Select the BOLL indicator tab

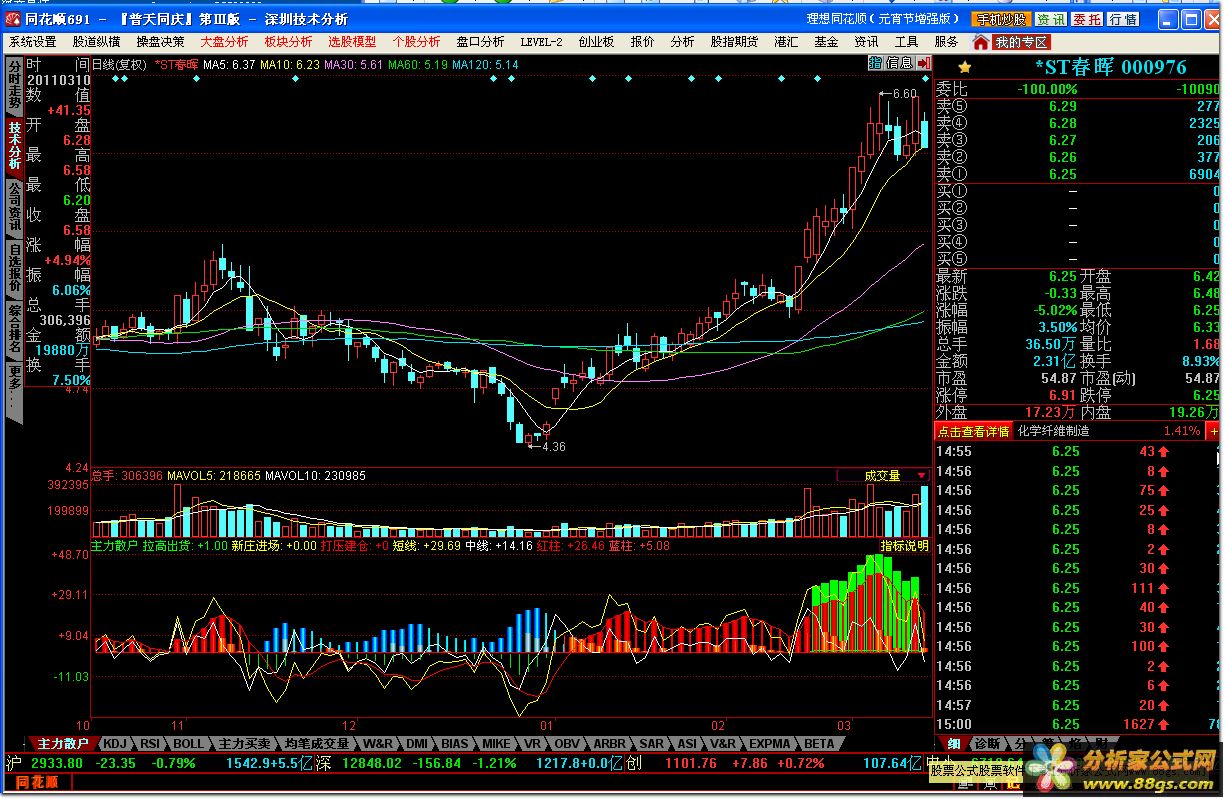point(187,744)
